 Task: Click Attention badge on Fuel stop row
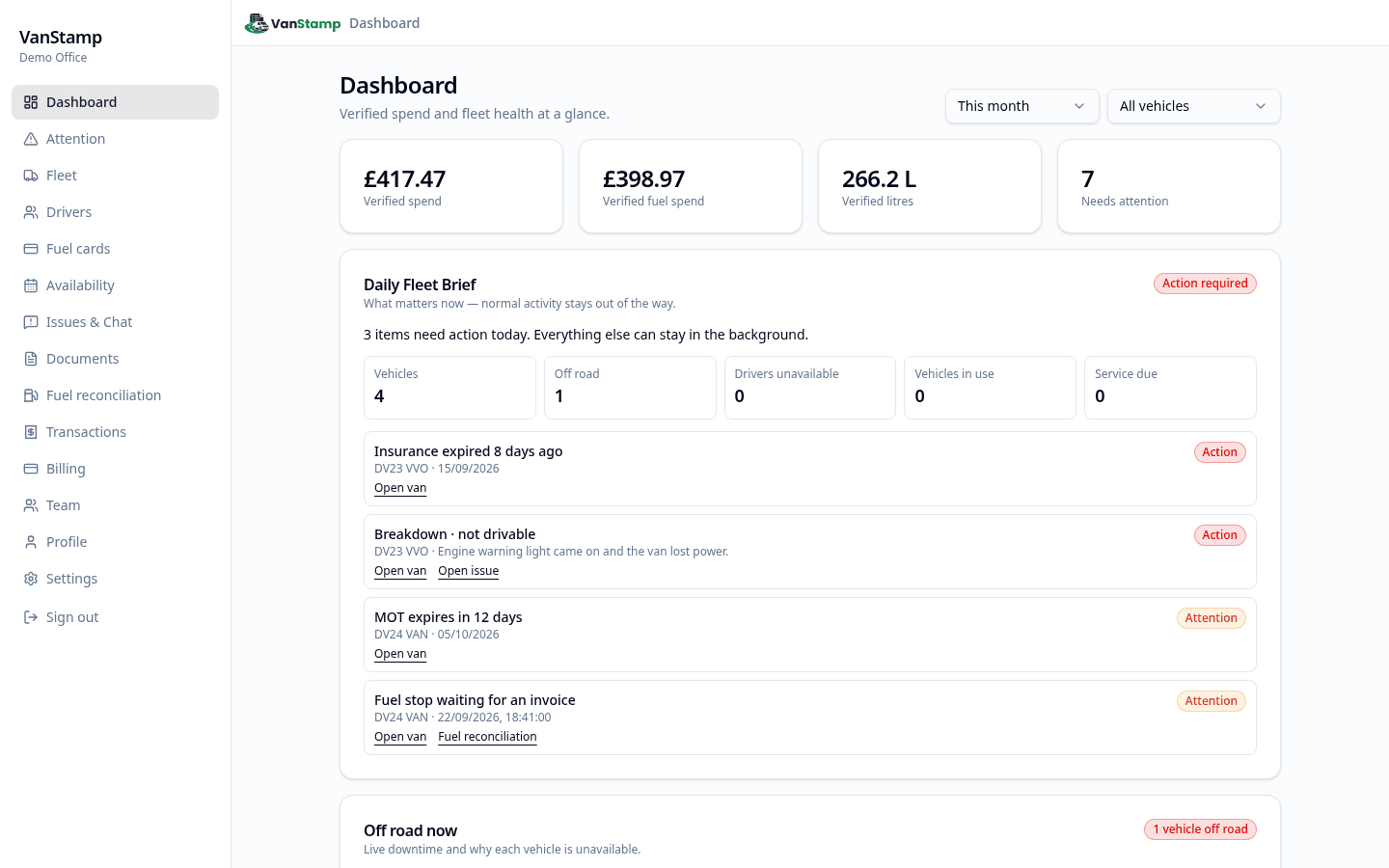coord(1212,701)
